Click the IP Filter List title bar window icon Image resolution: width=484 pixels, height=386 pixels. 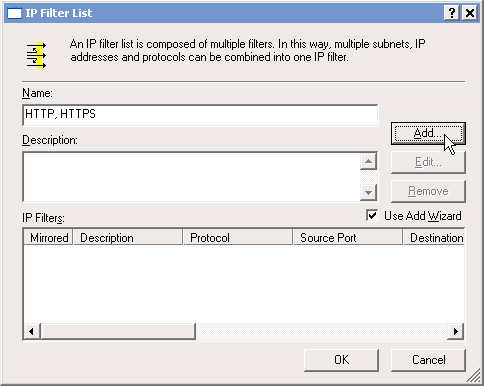coord(14,13)
